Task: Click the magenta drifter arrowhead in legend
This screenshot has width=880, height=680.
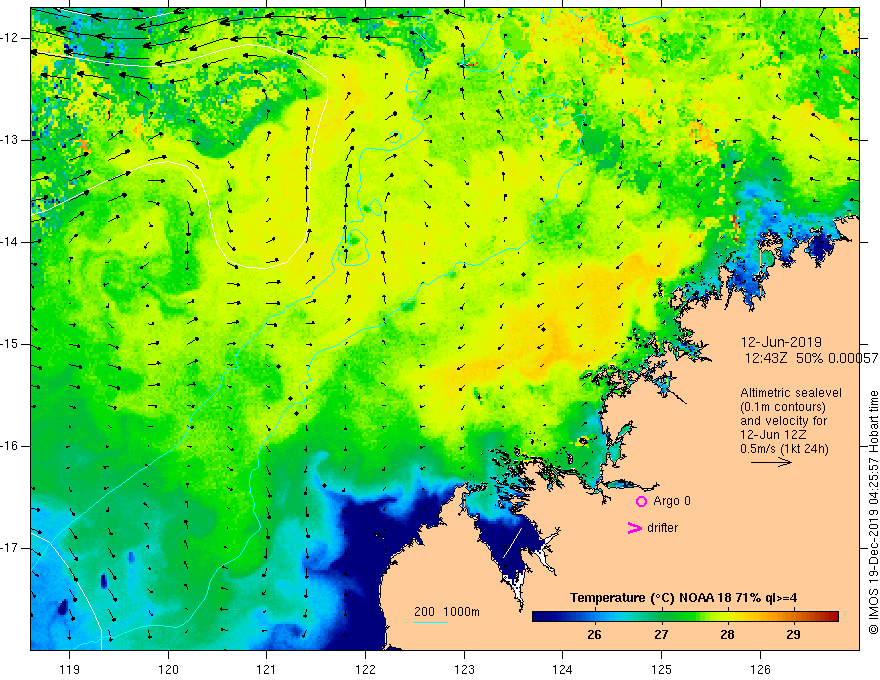Action: pos(635,528)
